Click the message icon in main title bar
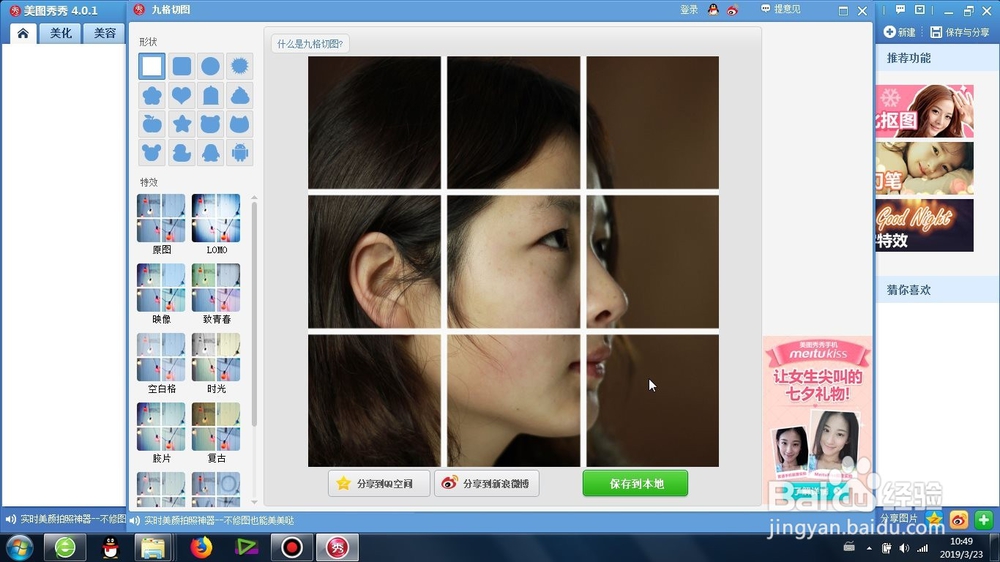The width and height of the screenshot is (1000, 562). tap(901, 10)
